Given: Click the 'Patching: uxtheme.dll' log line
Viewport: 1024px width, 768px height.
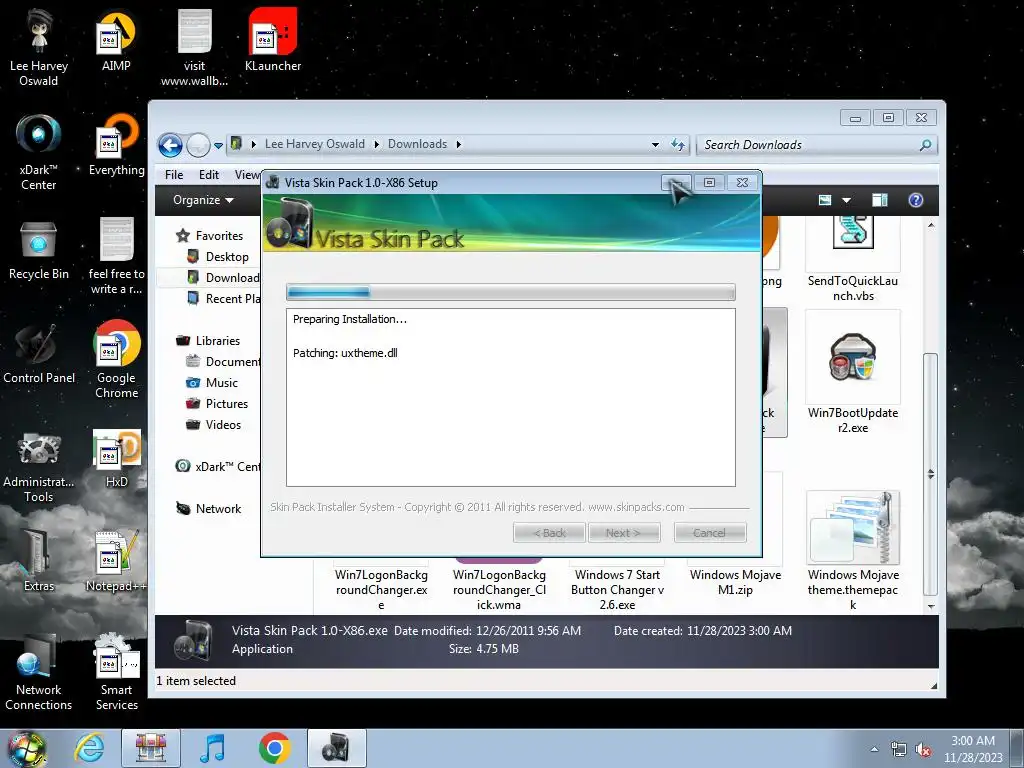Looking at the screenshot, I should point(345,353).
